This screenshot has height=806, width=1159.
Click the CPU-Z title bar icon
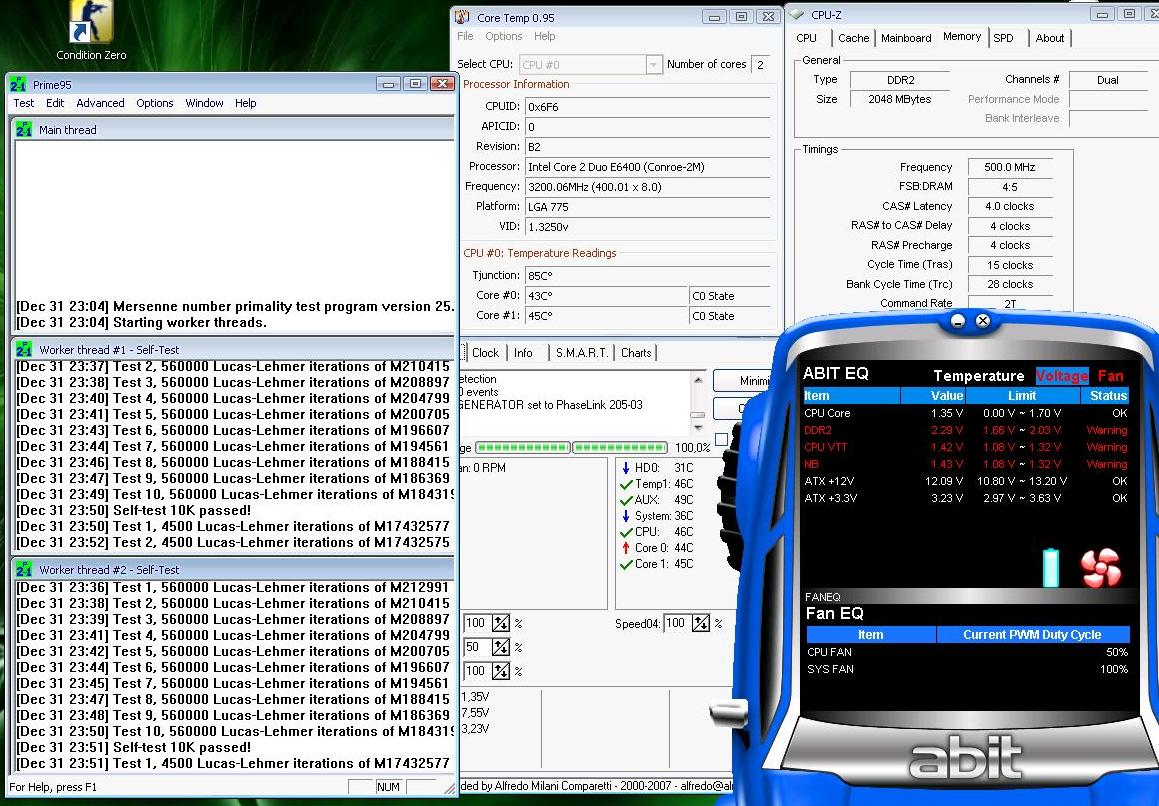pos(797,14)
